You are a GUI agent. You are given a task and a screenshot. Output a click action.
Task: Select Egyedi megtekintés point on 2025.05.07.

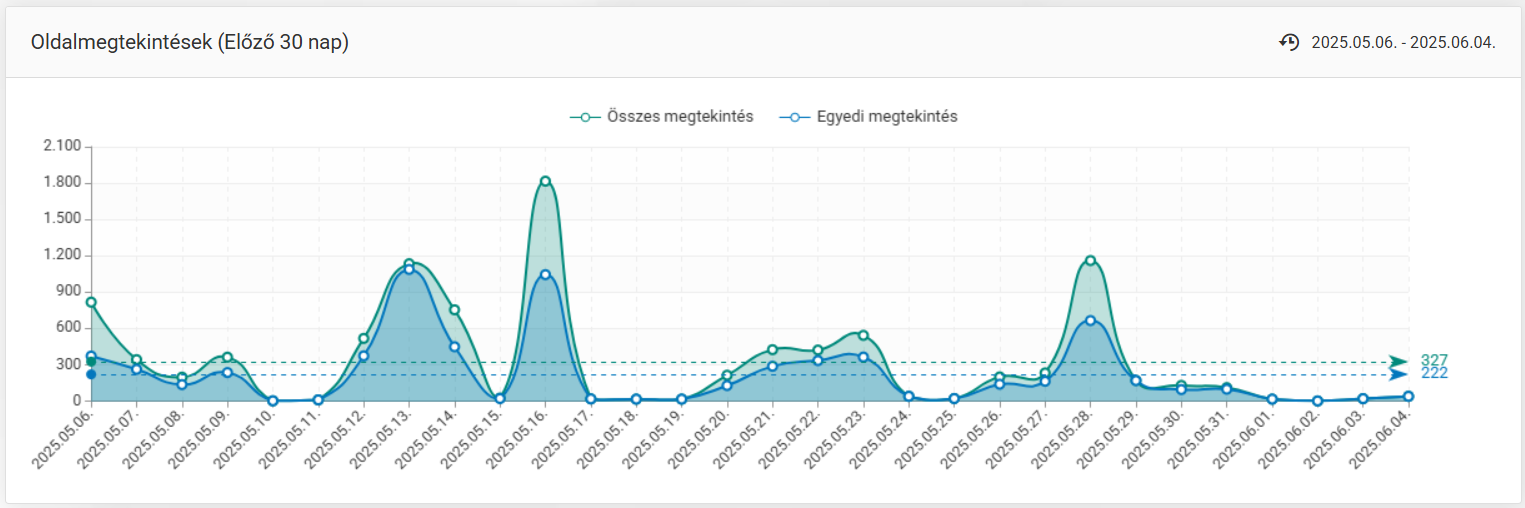(136, 369)
